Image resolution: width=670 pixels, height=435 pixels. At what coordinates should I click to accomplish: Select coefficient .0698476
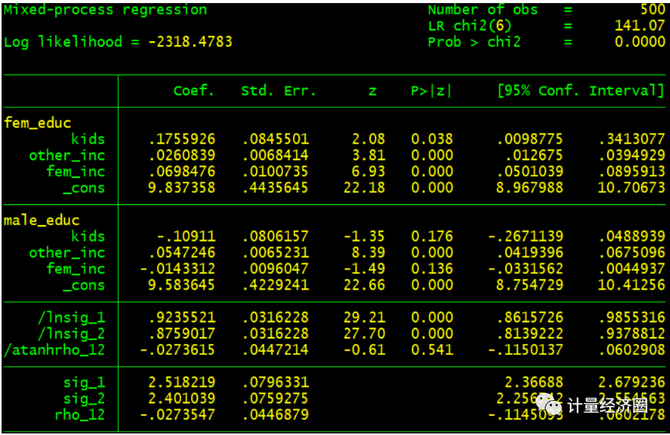(x=182, y=171)
